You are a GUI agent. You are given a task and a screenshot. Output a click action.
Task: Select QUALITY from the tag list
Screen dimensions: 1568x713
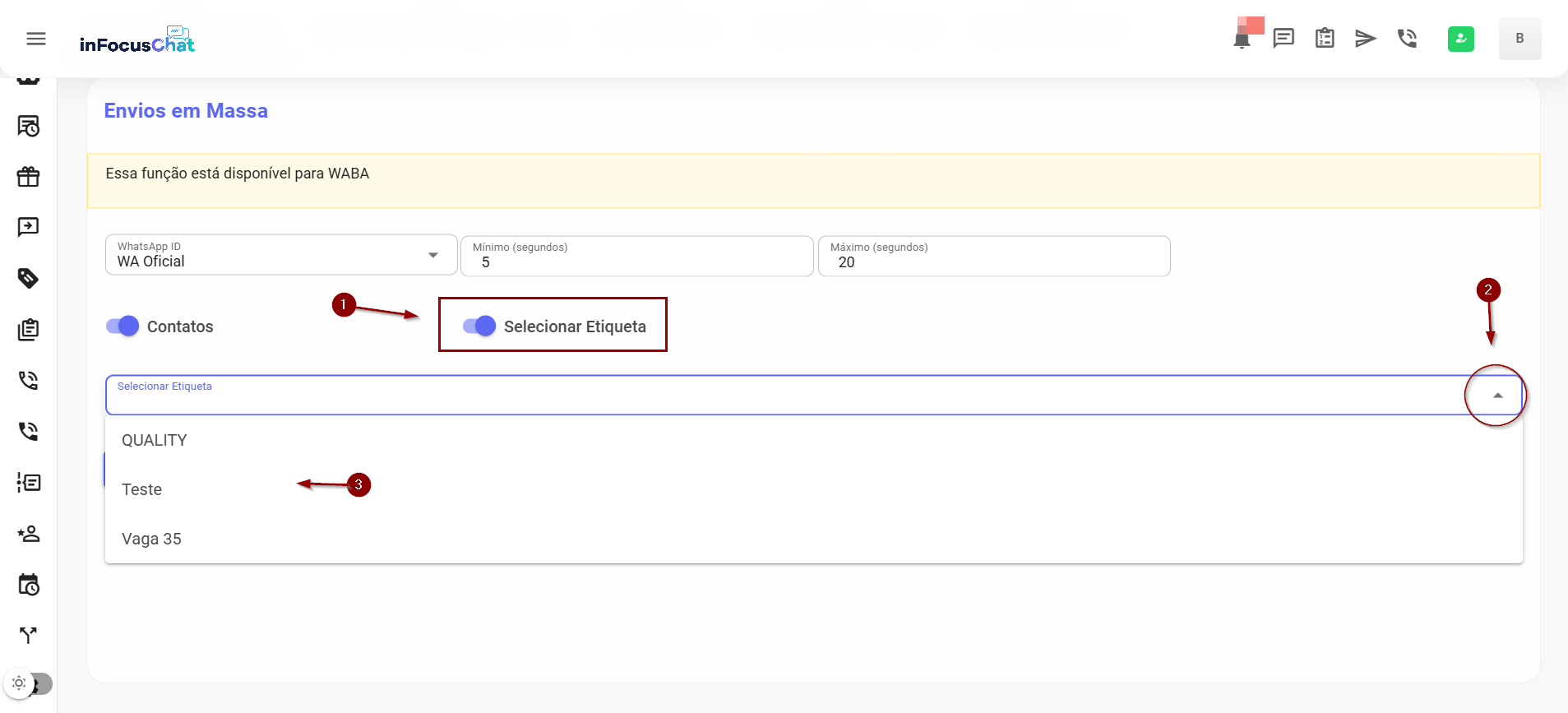pos(155,440)
